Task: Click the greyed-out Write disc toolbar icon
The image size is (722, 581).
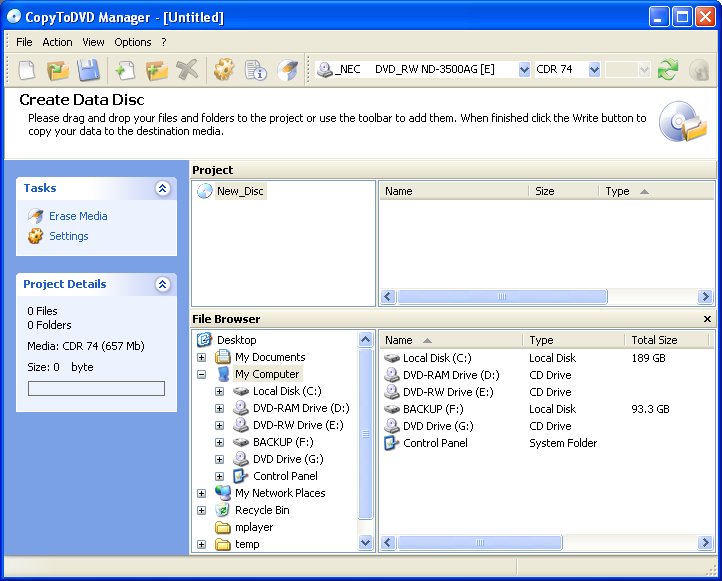Action: pos(699,70)
